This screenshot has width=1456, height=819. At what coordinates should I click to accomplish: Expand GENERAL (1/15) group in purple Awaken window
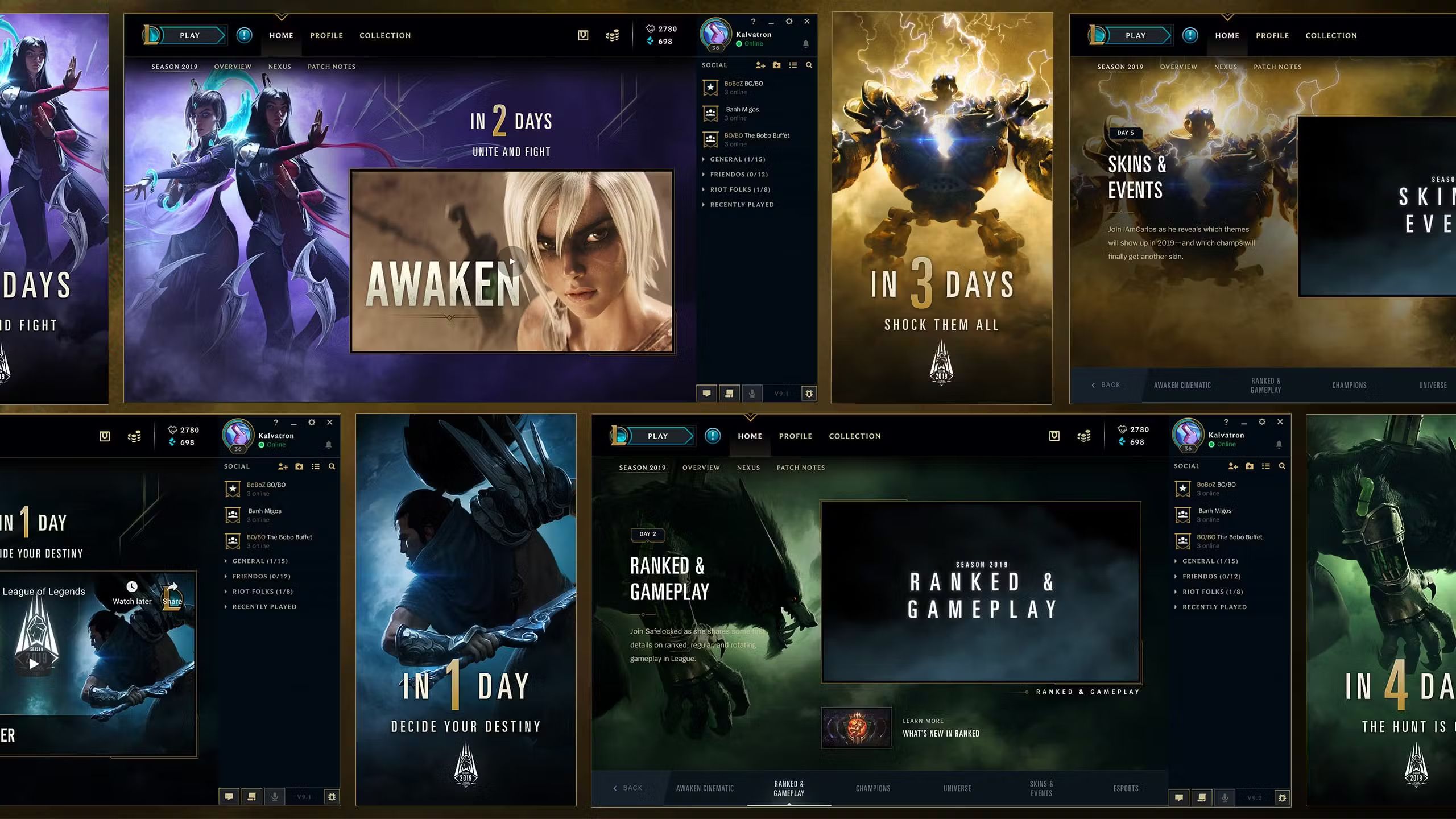point(737,159)
